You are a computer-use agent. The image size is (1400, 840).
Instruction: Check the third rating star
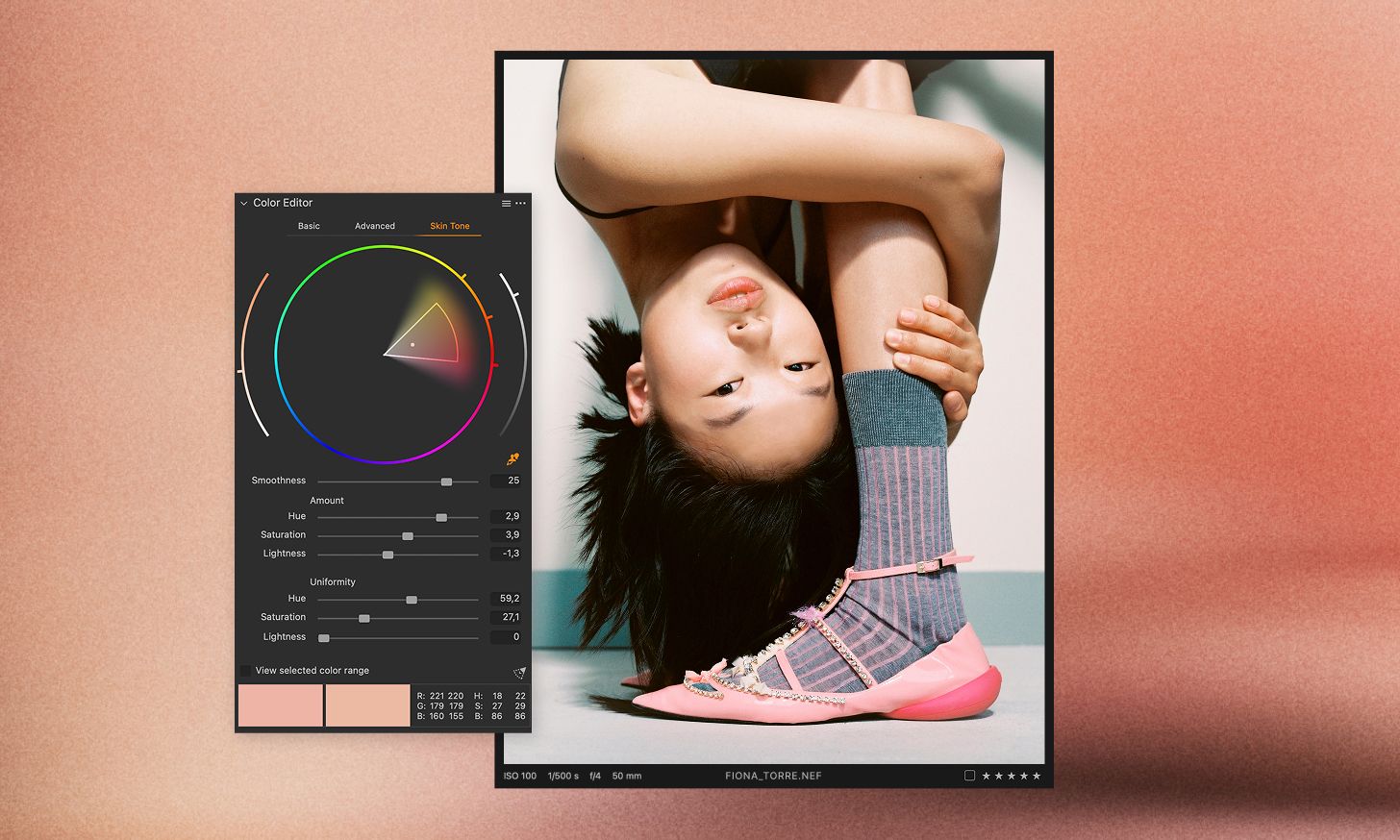[1012, 776]
